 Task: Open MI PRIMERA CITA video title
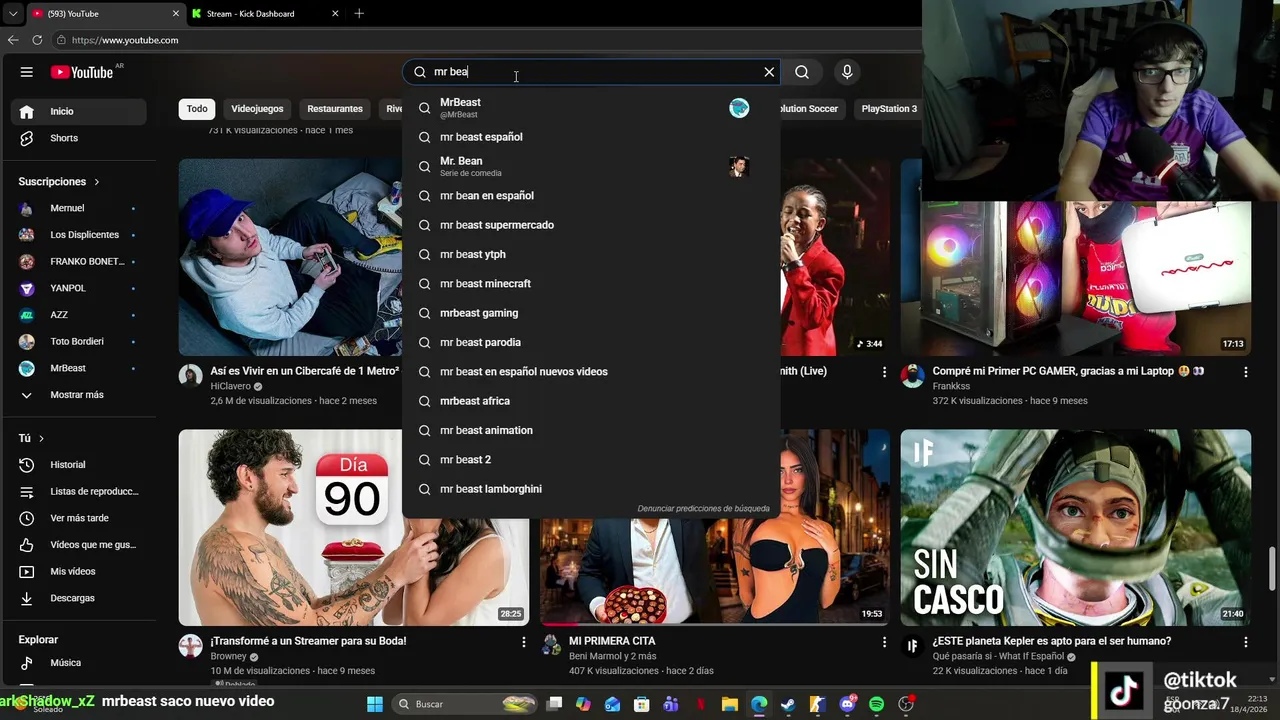tap(612, 641)
